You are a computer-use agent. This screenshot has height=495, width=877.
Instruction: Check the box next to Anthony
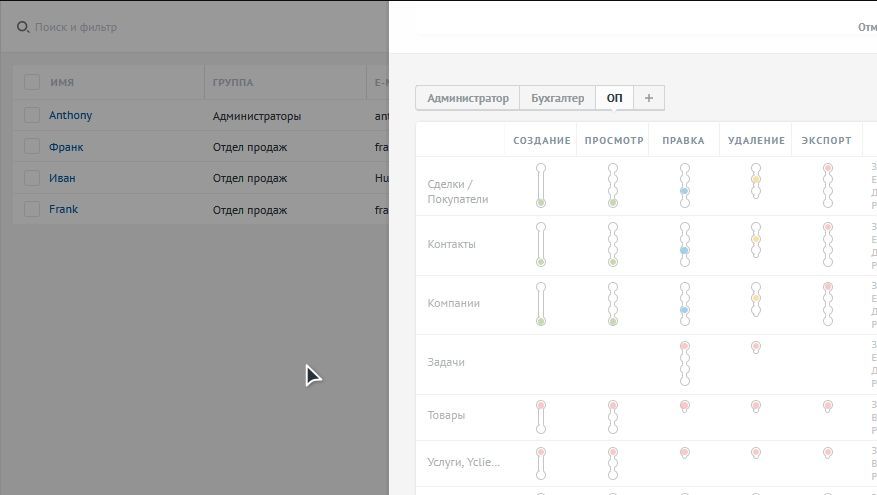32,116
